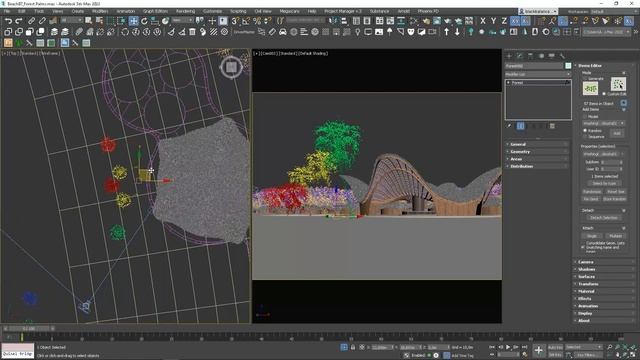Expand the Areas rollout

pyautogui.click(x=537, y=159)
